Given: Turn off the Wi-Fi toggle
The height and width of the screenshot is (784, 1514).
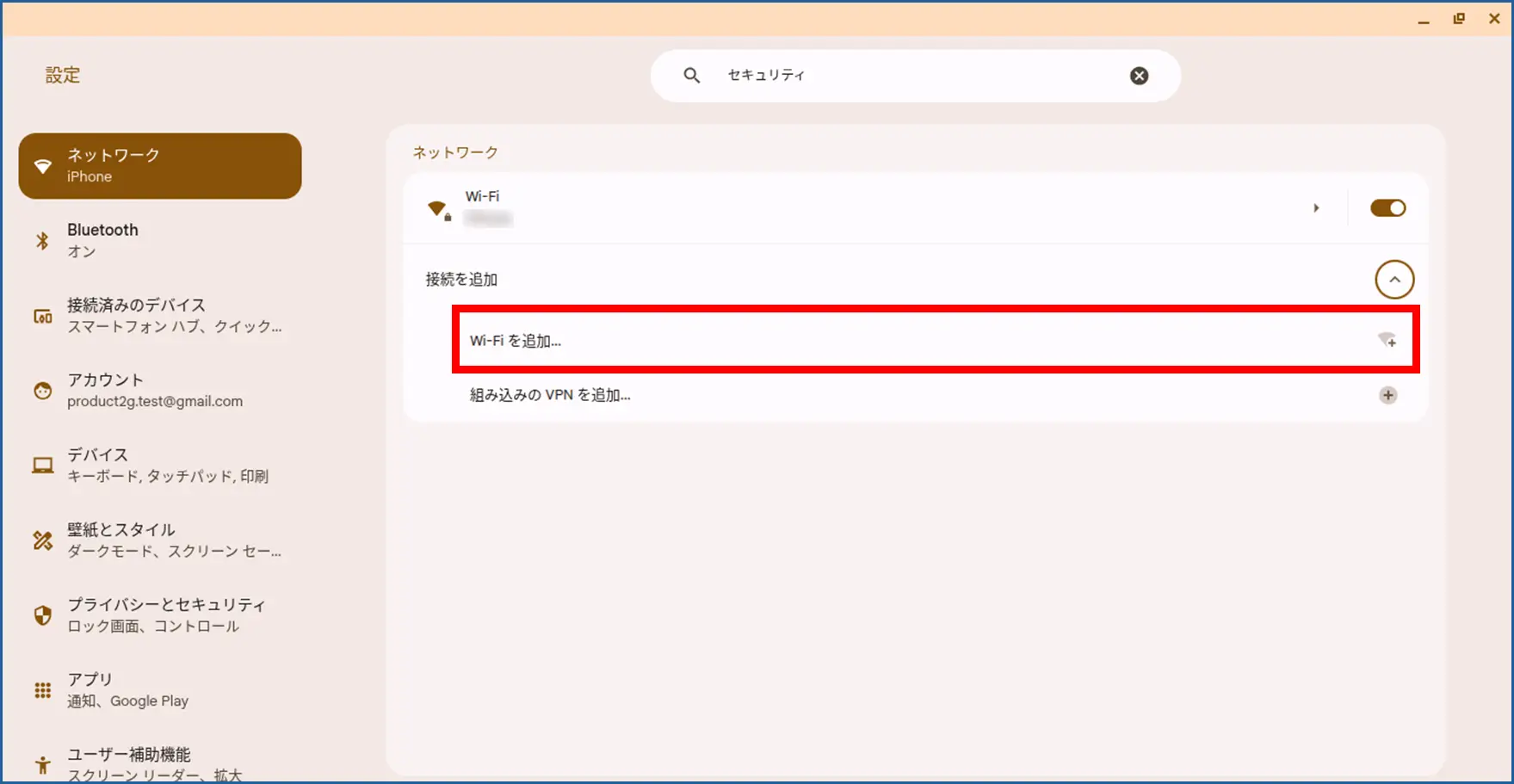Looking at the screenshot, I should (x=1387, y=208).
